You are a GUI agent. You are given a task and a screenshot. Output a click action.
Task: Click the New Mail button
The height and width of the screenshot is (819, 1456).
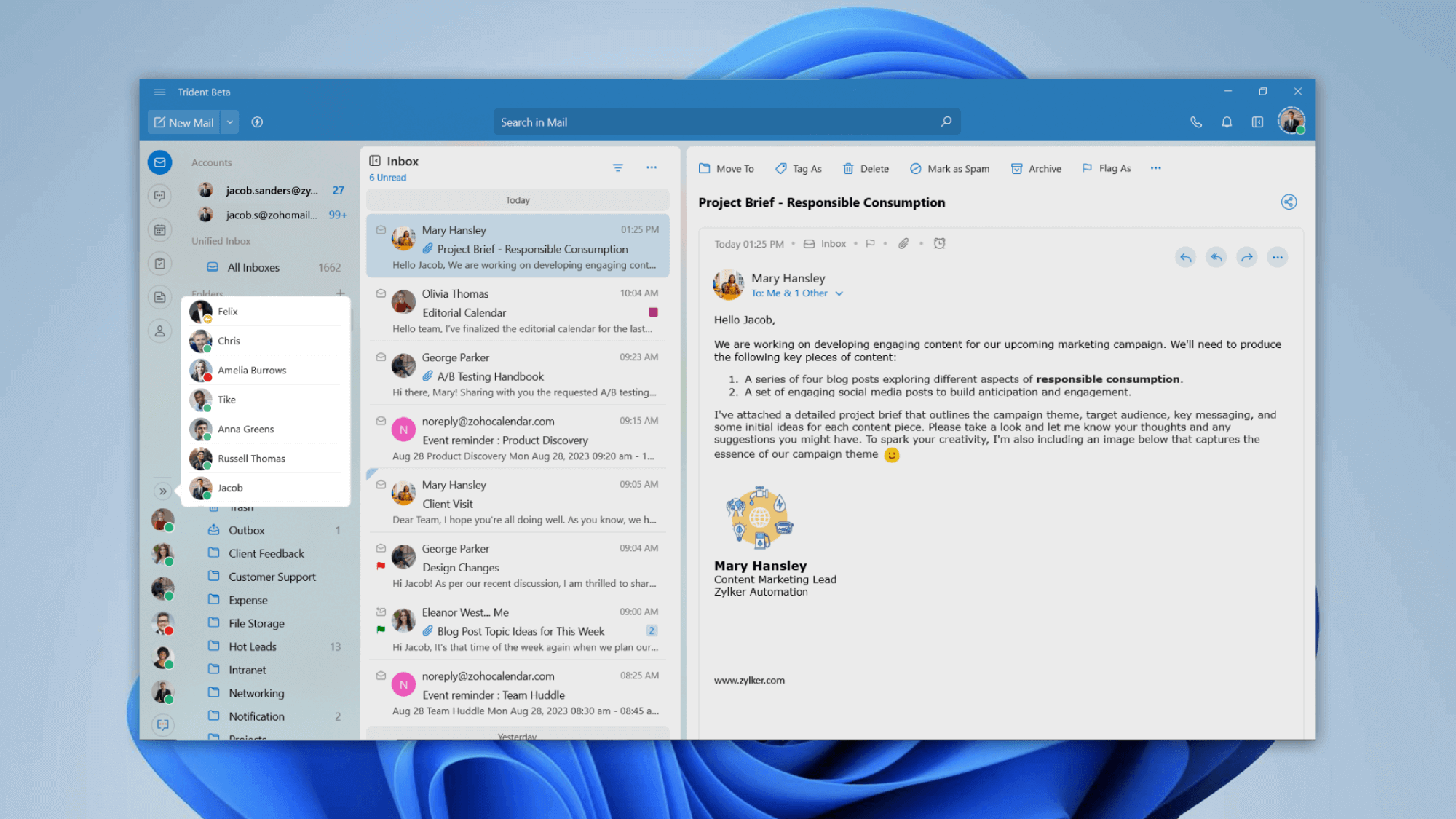pyautogui.click(x=184, y=122)
